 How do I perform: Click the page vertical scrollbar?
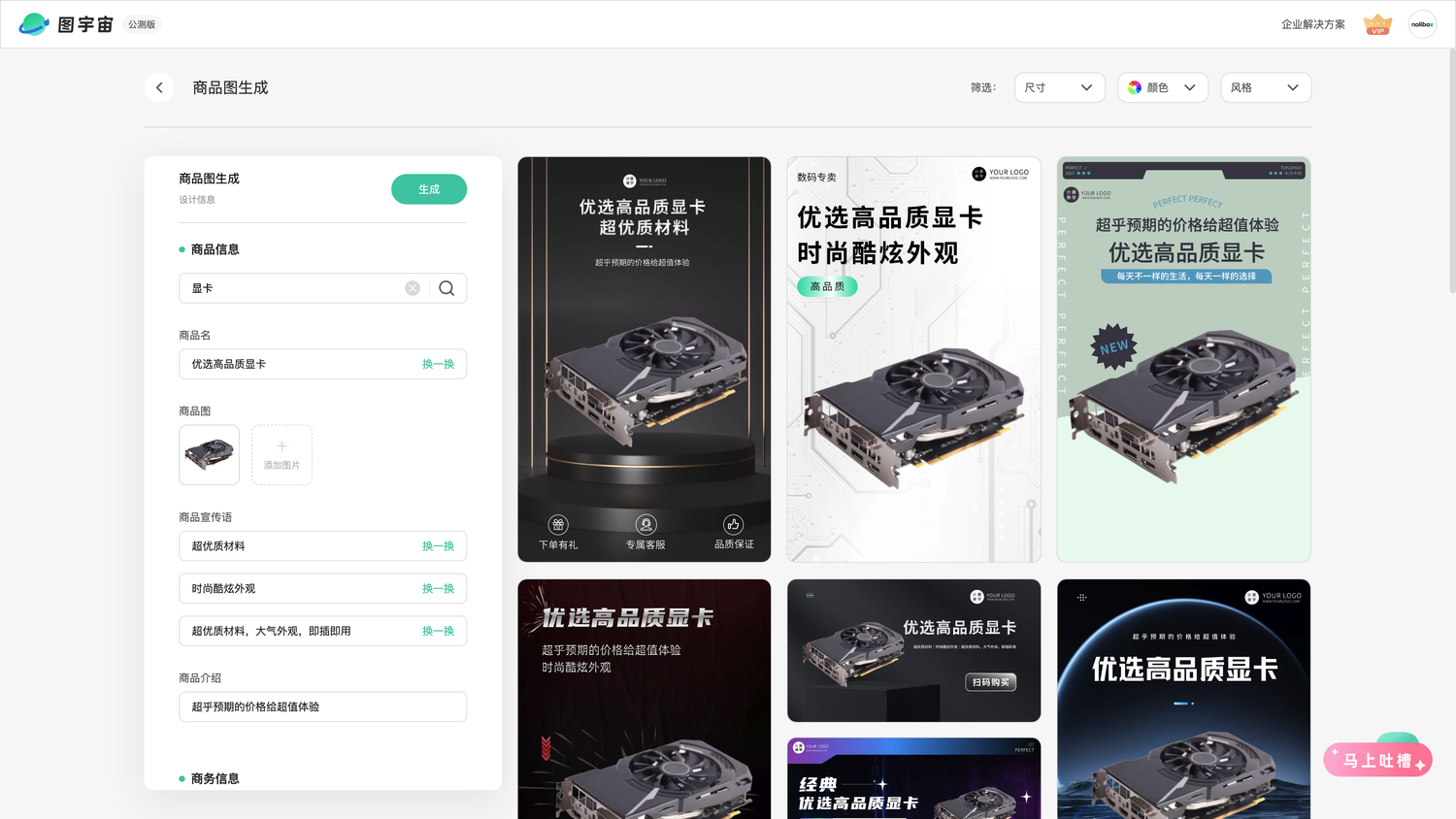click(x=1451, y=171)
